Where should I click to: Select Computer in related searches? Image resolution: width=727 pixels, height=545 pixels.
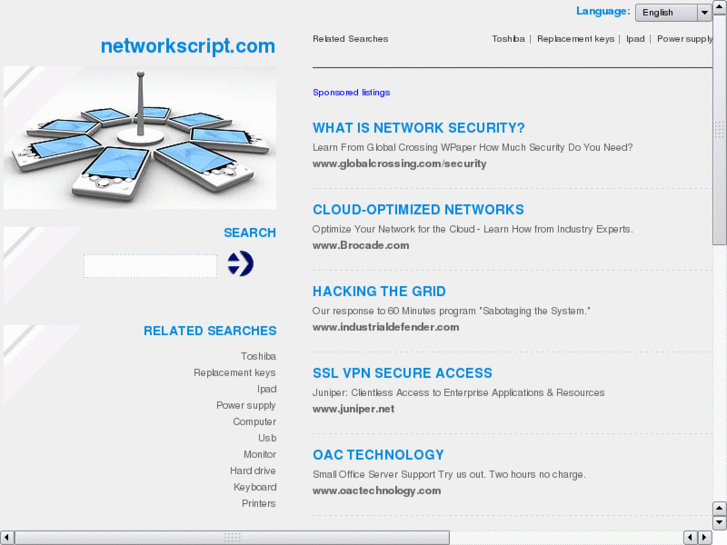(x=255, y=422)
